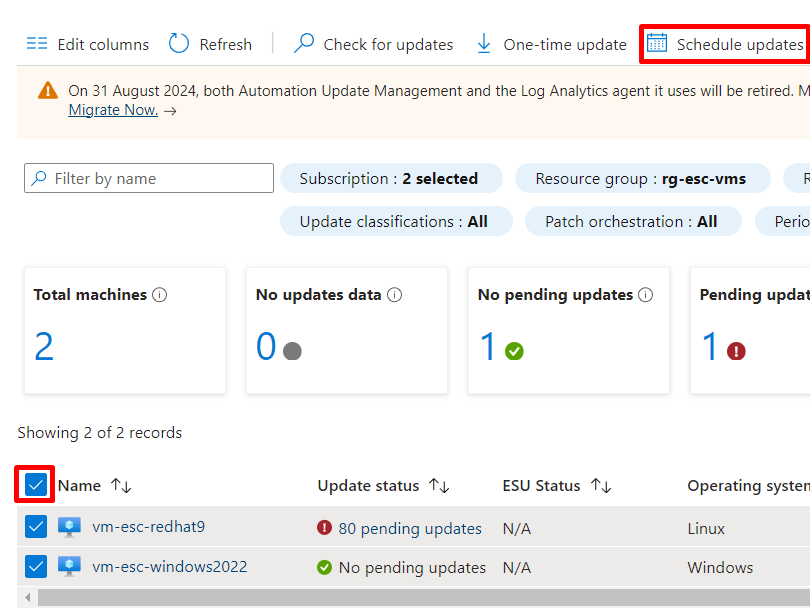Uncheck the vm-esc-windows2022 row checkbox
Image resolution: width=810 pixels, height=609 pixels.
(36, 567)
